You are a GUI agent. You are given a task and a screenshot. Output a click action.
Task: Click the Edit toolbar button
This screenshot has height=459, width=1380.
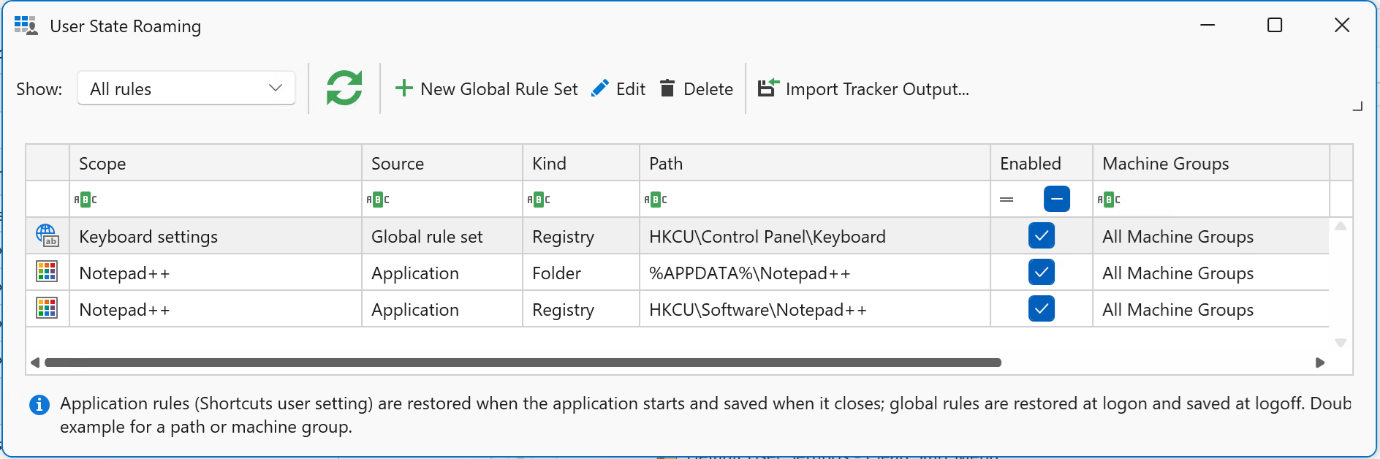click(x=618, y=89)
